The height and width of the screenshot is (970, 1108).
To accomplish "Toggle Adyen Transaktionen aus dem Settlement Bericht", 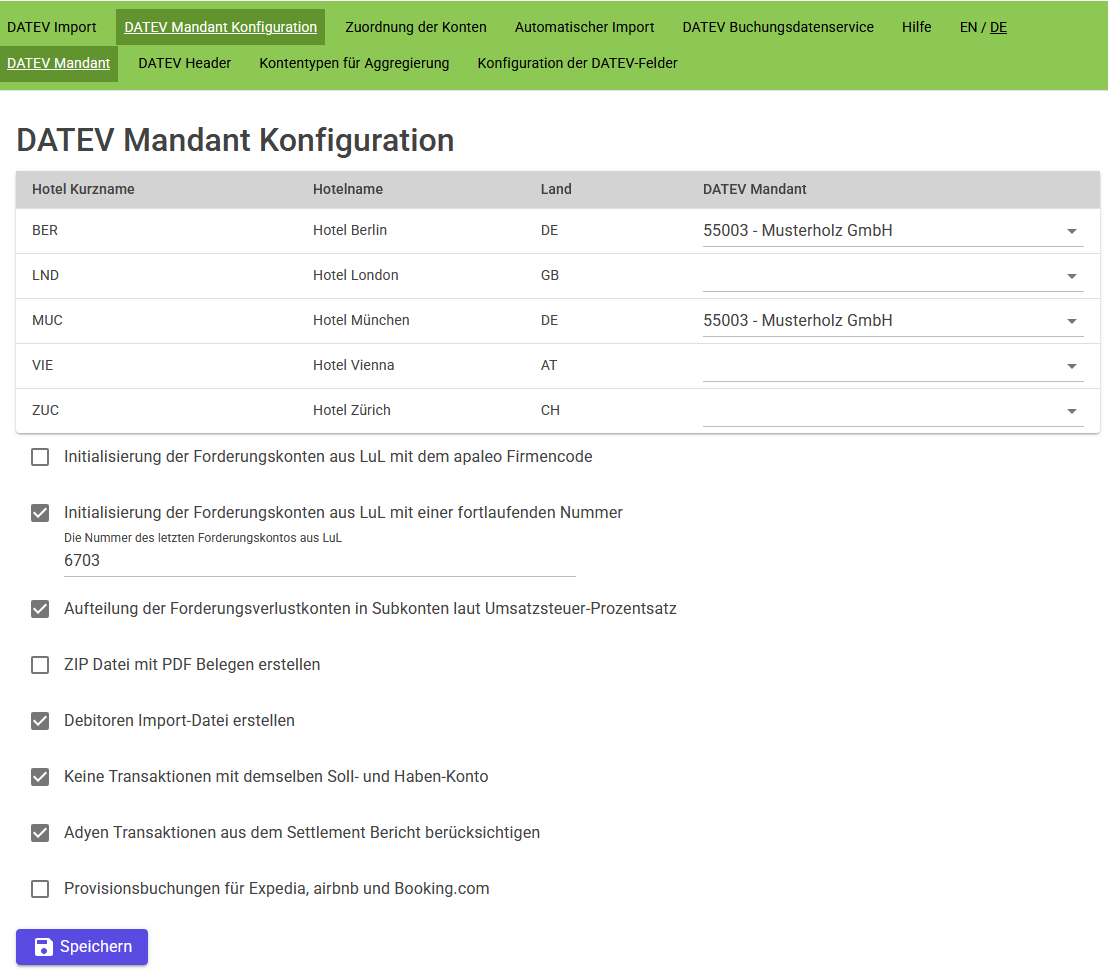I will tap(40, 833).
